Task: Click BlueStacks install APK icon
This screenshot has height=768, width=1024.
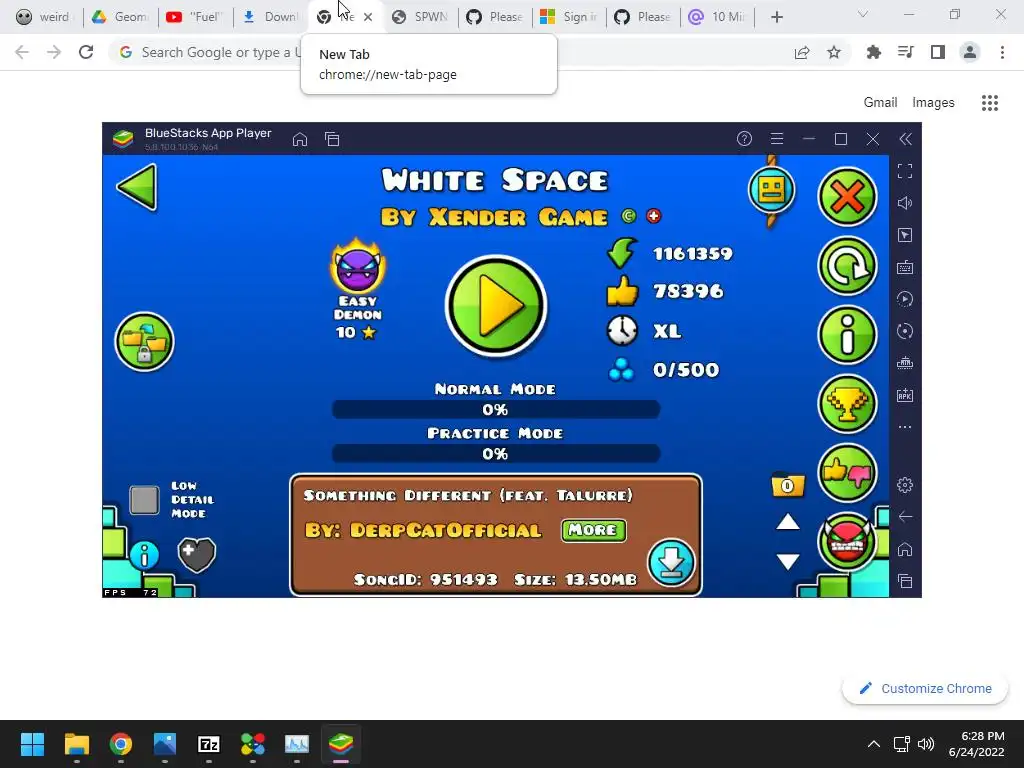Action: pyautogui.click(x=905, y=395)
